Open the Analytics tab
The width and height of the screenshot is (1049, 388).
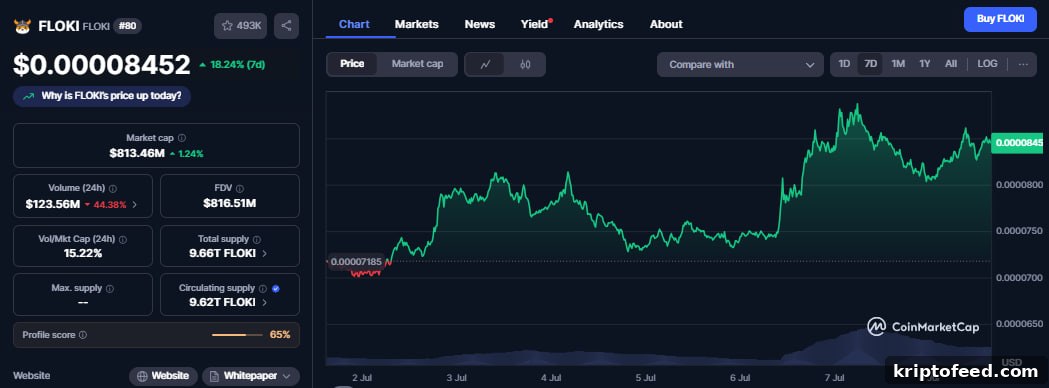coord(599,24)
